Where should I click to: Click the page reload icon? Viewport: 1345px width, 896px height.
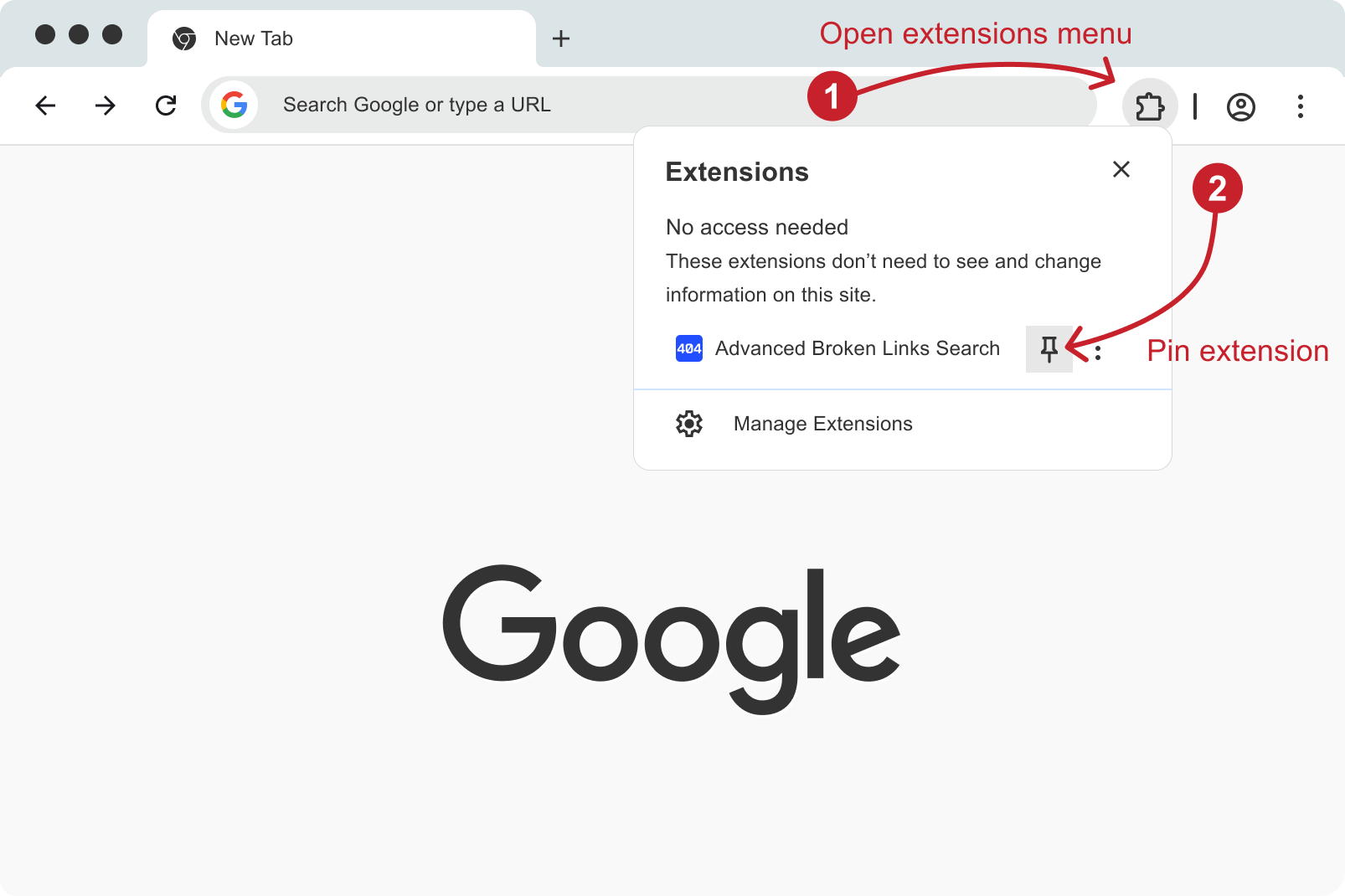[166, 106]
